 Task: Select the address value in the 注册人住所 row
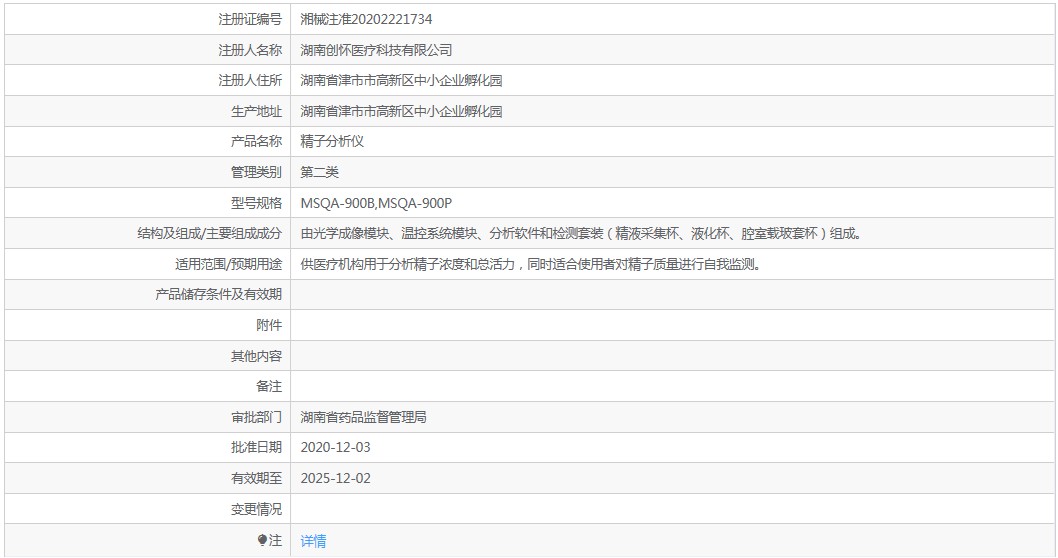pyautogui.click(x=401, y=80)
